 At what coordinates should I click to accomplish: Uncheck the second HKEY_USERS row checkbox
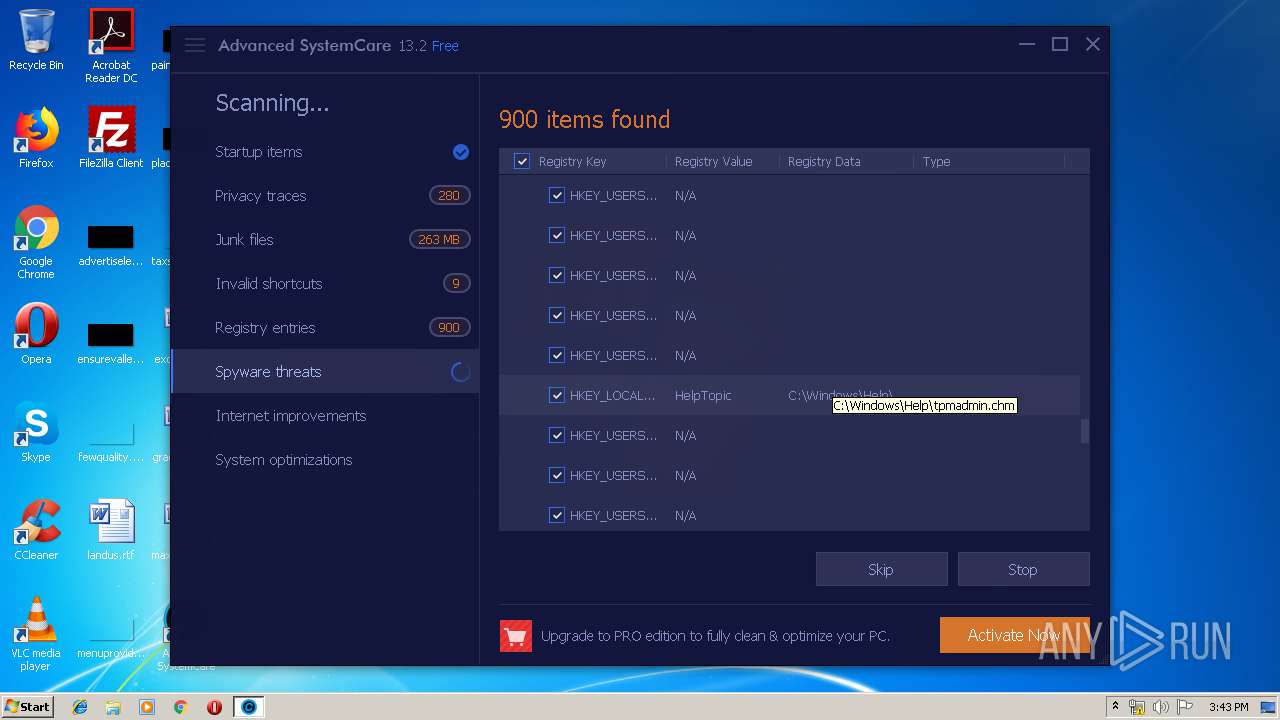tap(557, 235)
